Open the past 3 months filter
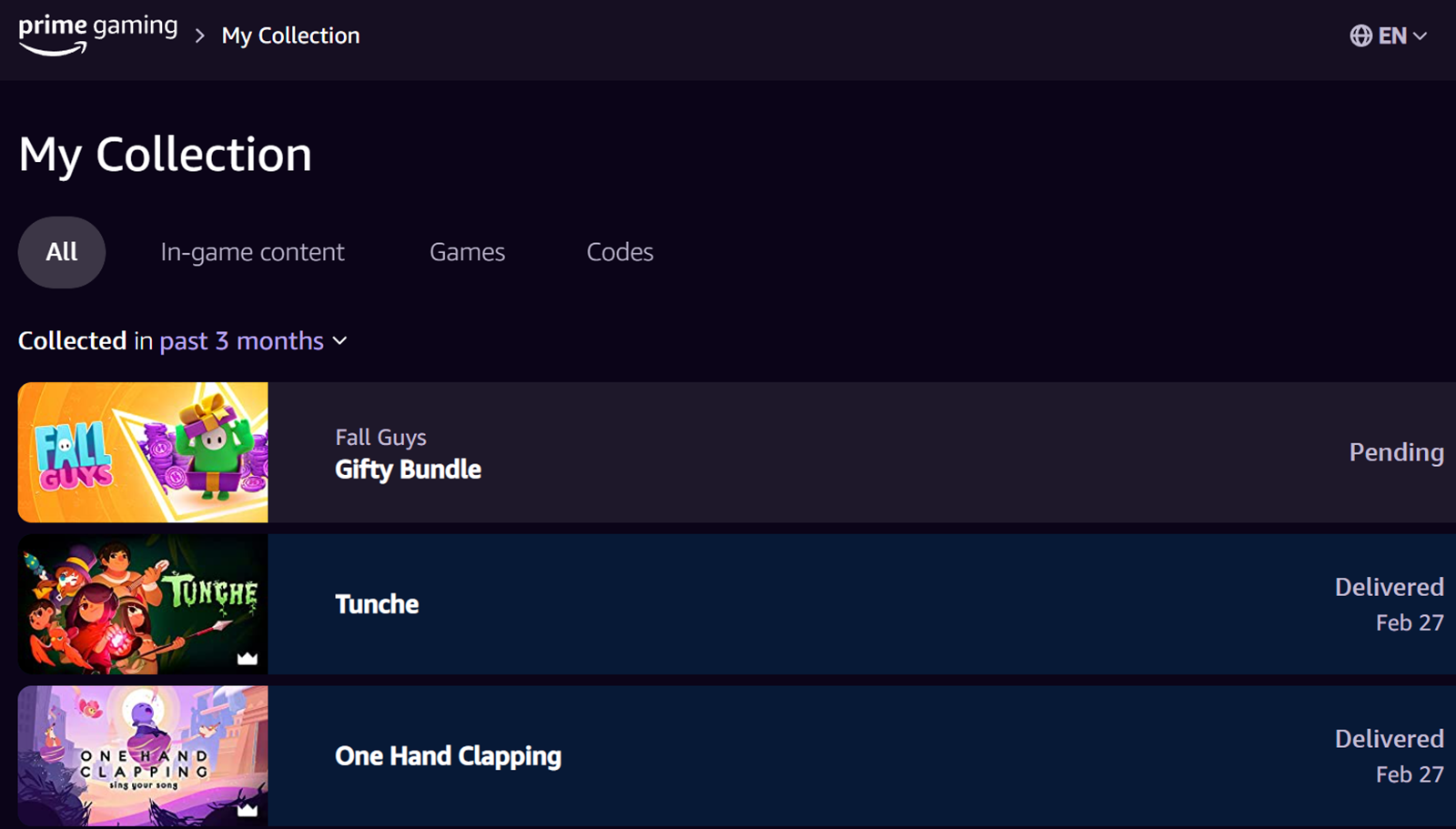 pyautogui.click(x=242, y=341)
